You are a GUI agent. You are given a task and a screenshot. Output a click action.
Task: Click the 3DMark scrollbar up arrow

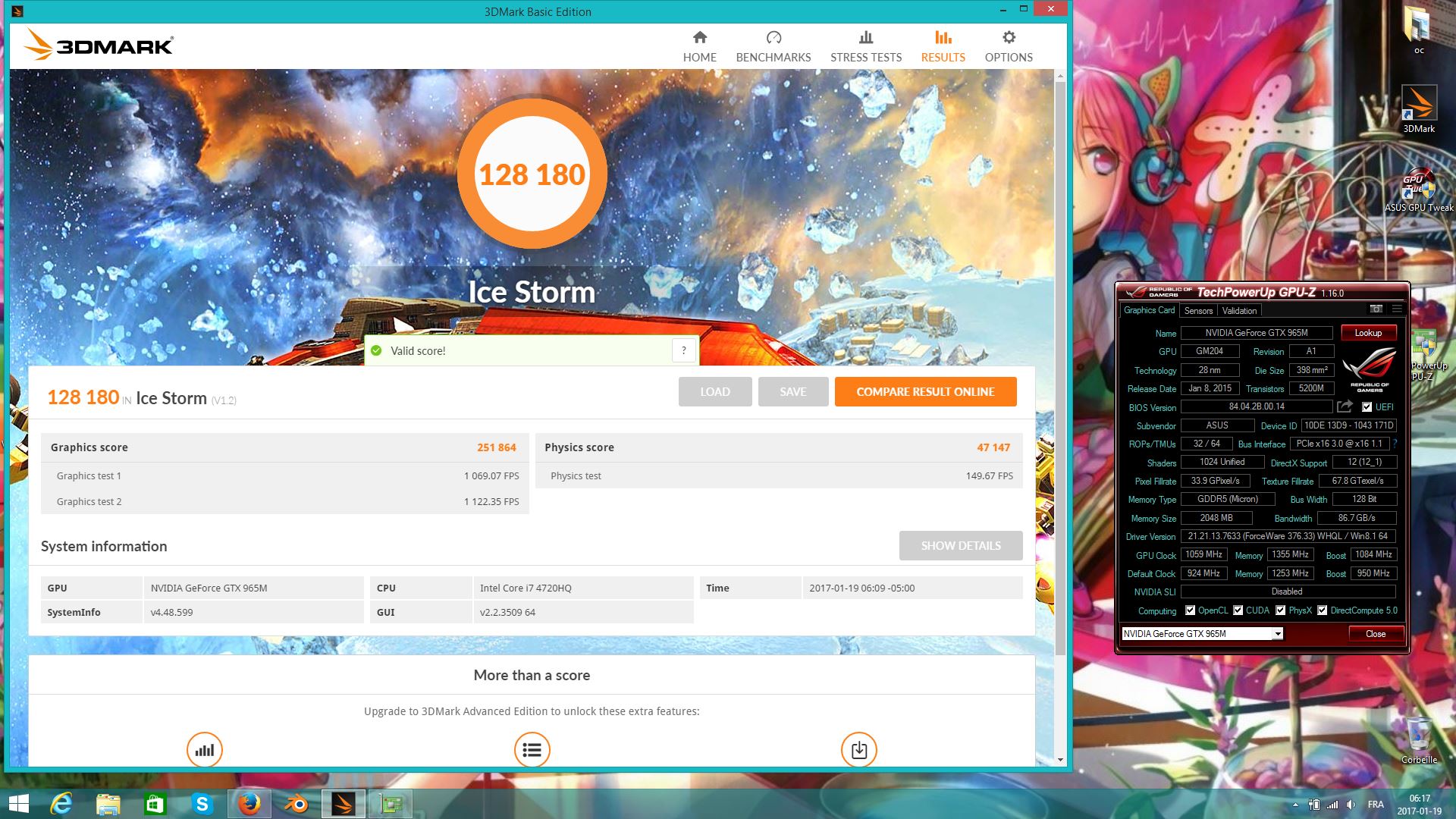[1060, 76]
